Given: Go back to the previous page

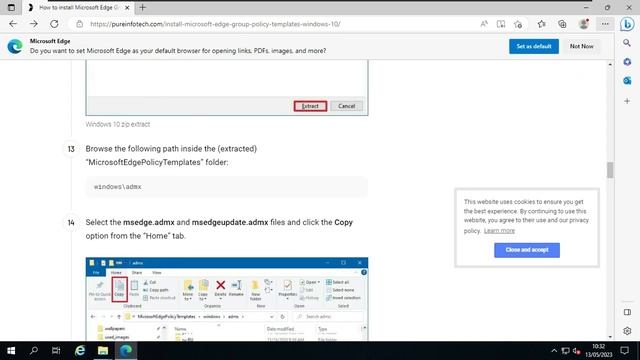Looking at the screenshot, I should point(13,24).
